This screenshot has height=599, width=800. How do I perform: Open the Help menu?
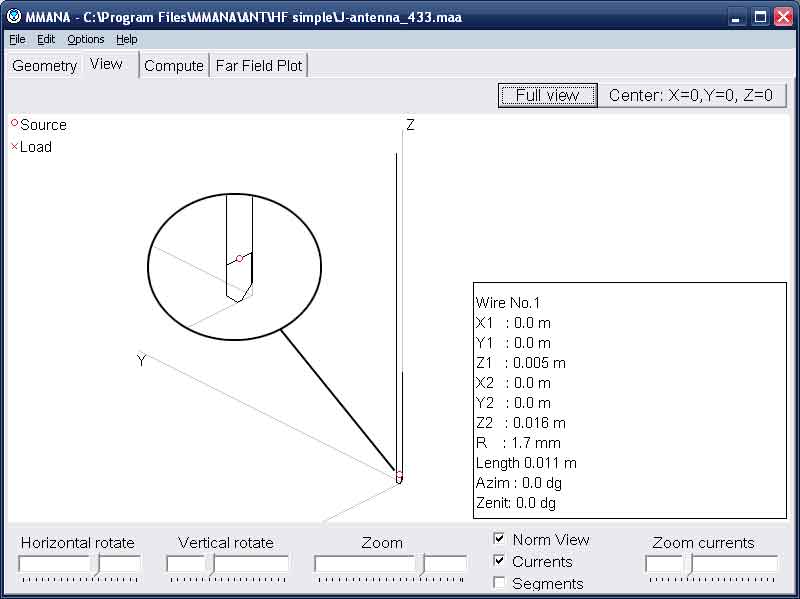coord(127,39)
